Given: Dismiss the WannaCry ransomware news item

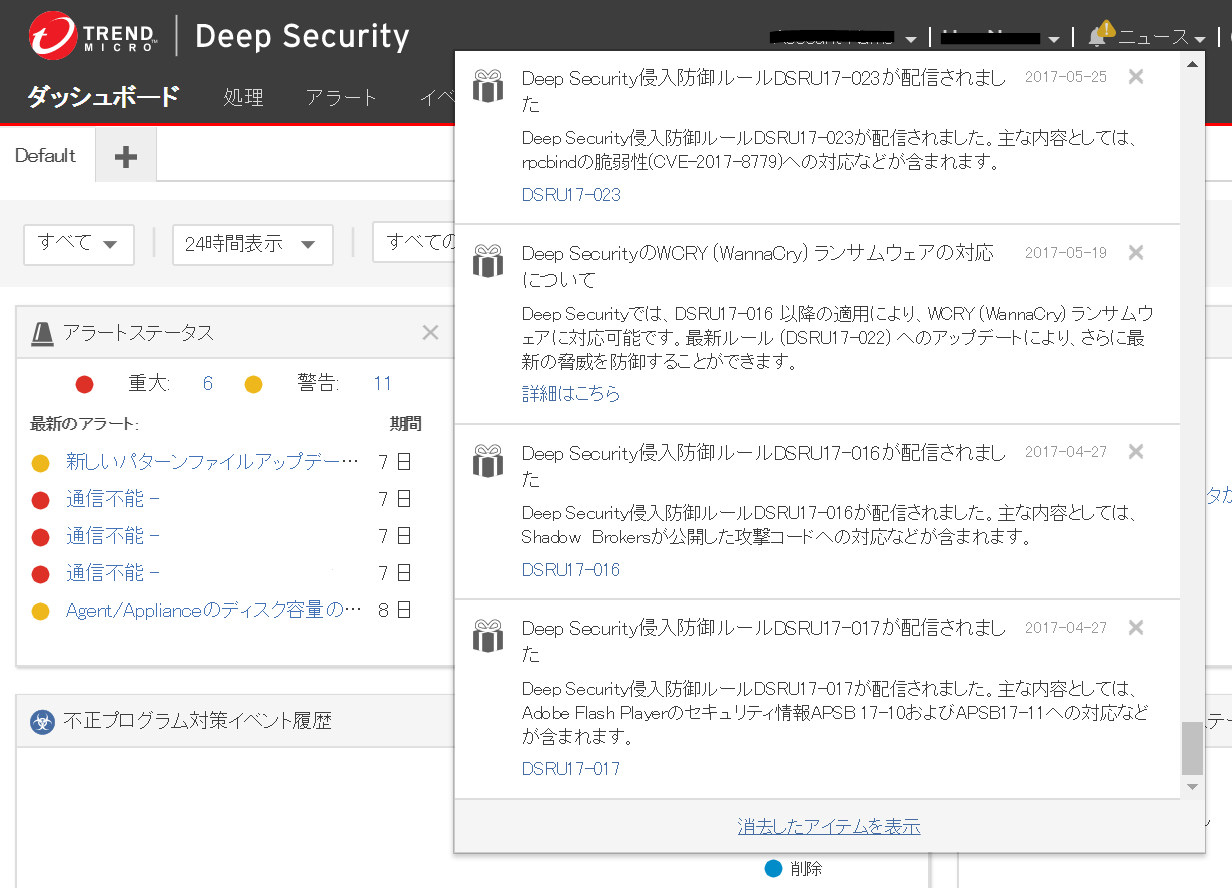Looking at the screenshot, I should click(1135, 253).
